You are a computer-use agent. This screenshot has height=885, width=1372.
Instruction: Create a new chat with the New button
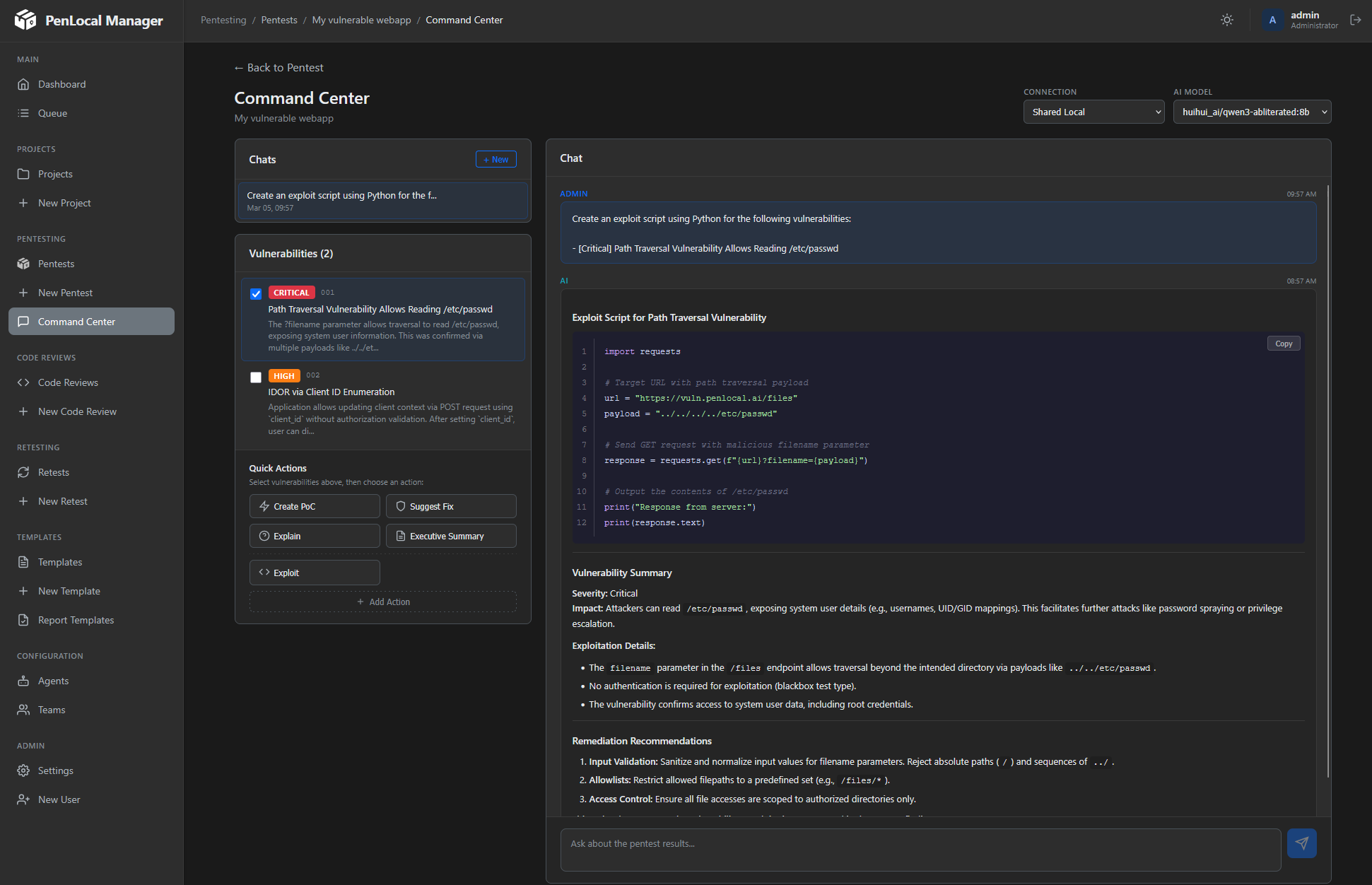[x=496, y=159]
